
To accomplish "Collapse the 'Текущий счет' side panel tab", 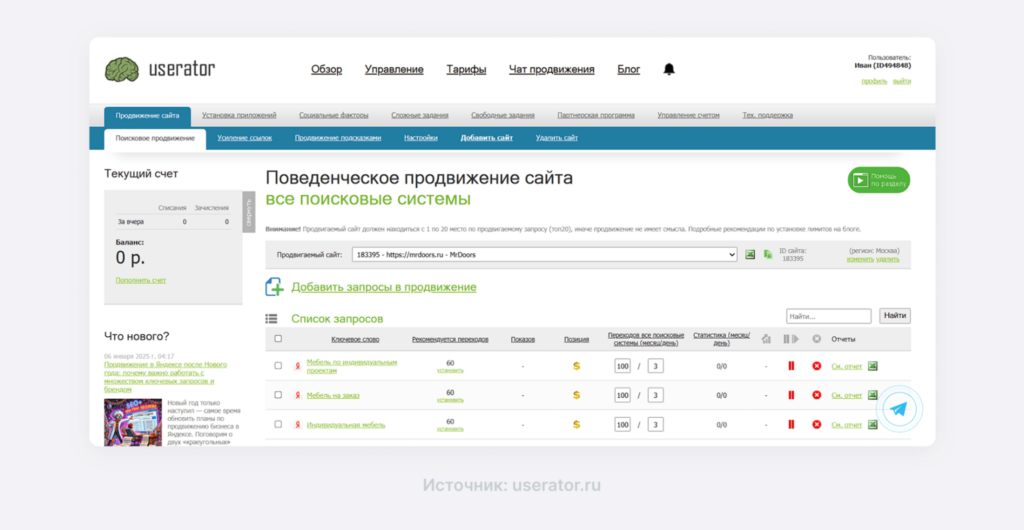I will click(248, 214).
